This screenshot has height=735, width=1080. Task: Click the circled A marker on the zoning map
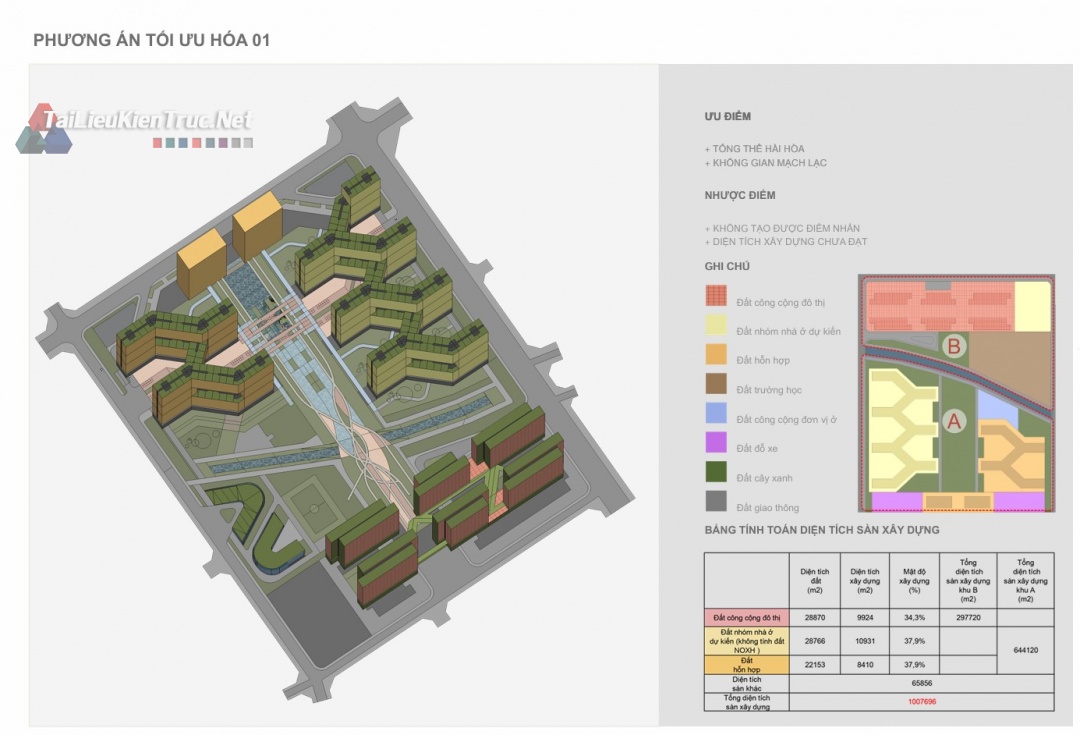[x=953, y=422]
